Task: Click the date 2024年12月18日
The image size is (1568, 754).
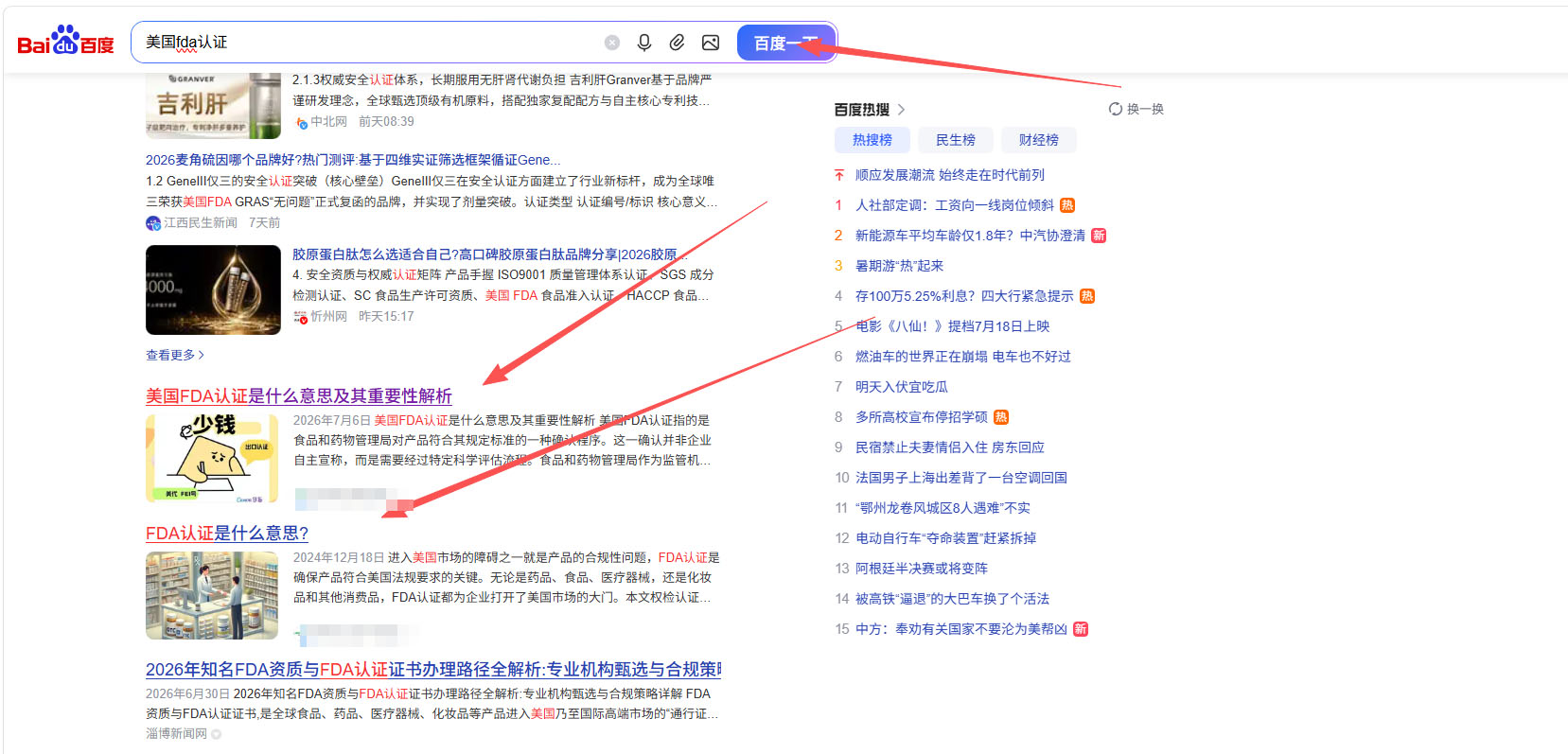Action: [339, 558]
